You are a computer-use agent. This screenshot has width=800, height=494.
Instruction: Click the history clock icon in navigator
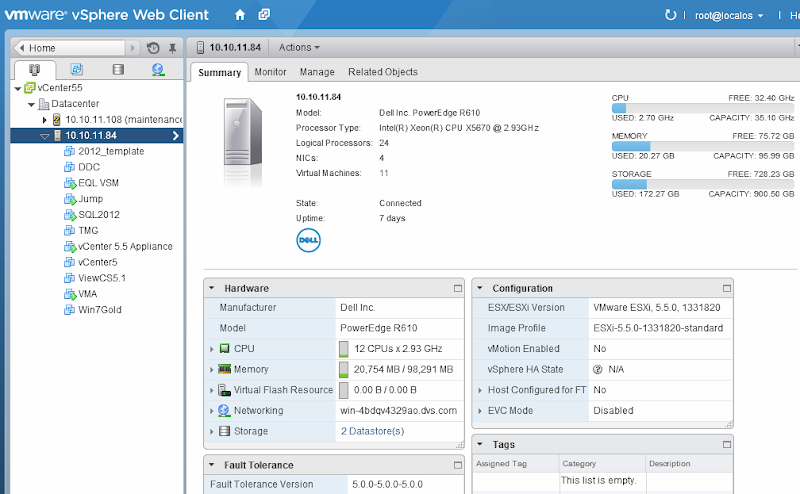click(153, 48)
